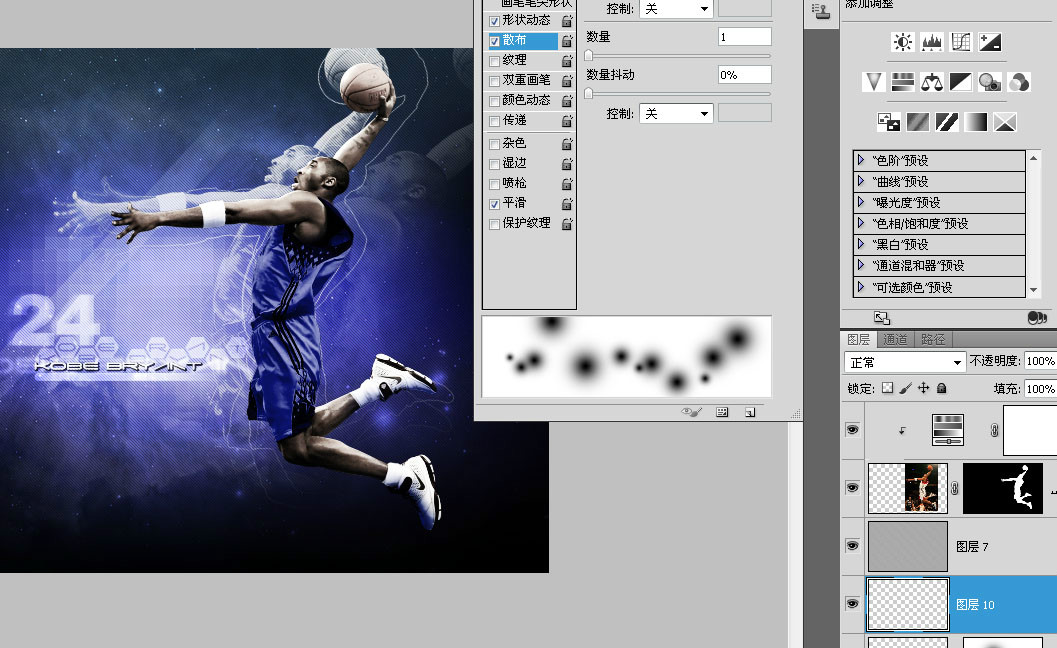Expand the "曝光度"预设 list

(x=861, y=202)
